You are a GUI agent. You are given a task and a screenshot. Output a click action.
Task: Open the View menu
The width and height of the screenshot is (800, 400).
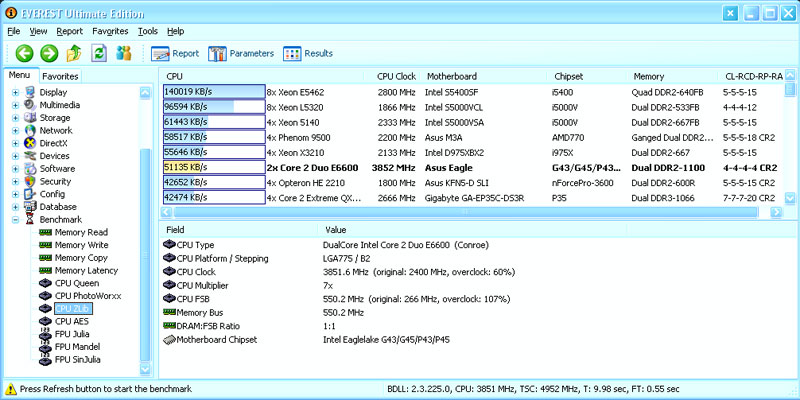38,31
